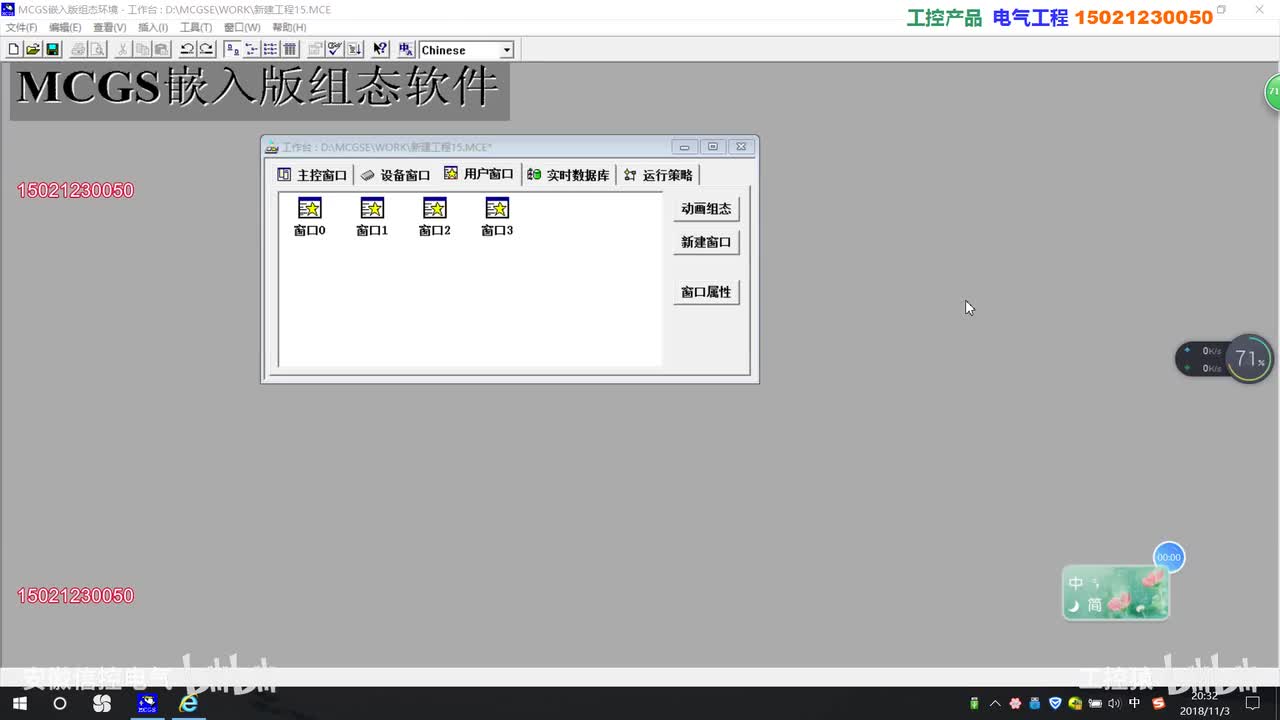The image size is (1280, 720).
Task: Click the Cut scissors icon
Action: click(122, 49)
